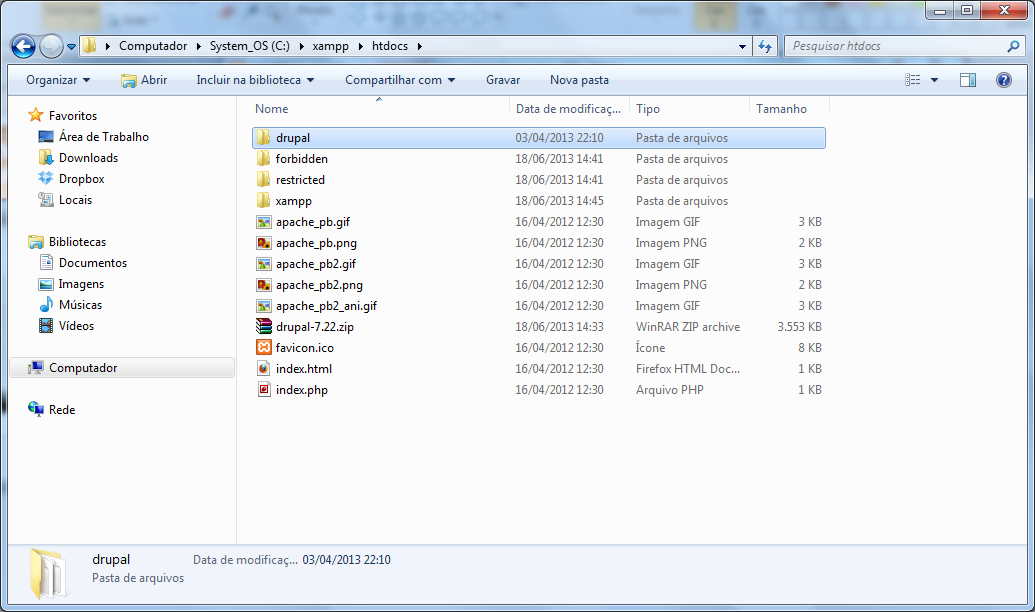The height and width of the screenshot is (612, 1035).
Task: Open Downloads in the sidebar
Action: click(88, 158)
